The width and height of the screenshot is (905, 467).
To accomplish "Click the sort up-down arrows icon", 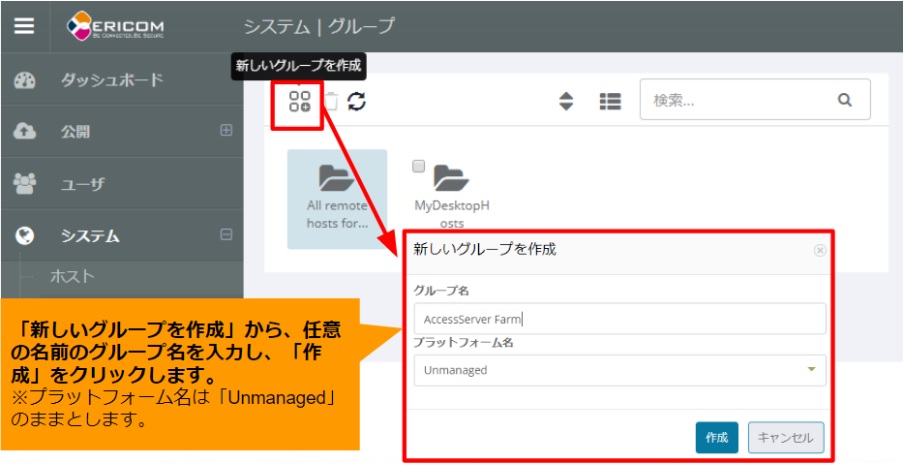I will [566, 101].
